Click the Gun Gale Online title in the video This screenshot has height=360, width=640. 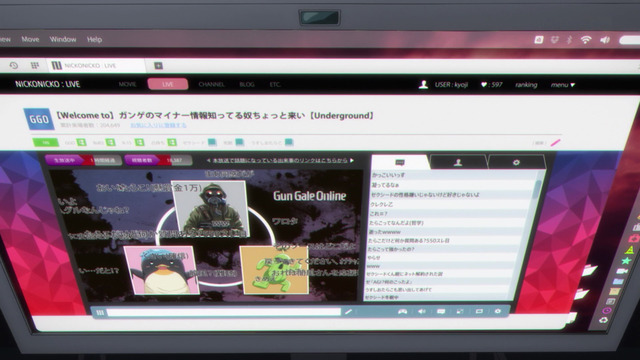point(309,196)
